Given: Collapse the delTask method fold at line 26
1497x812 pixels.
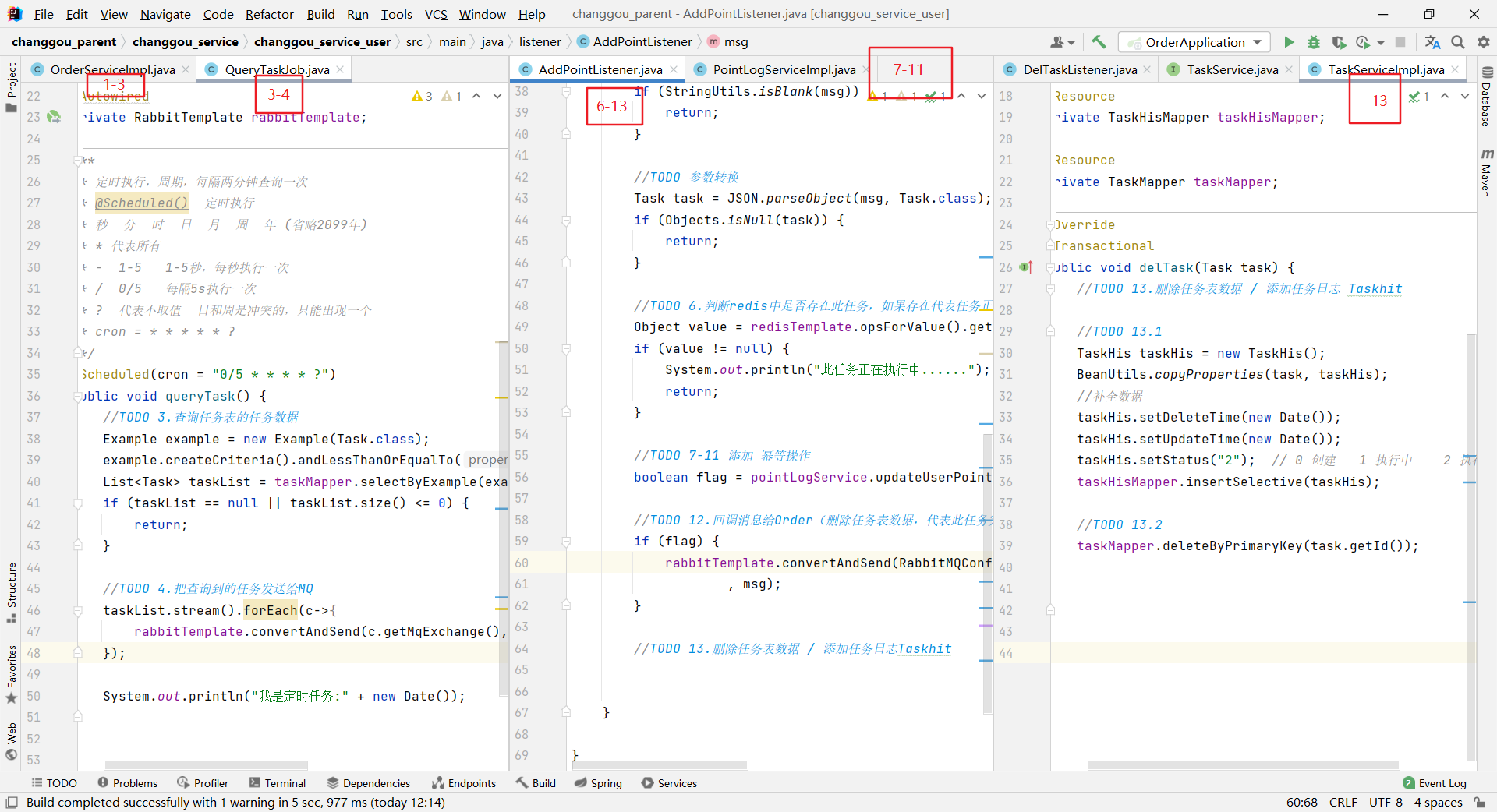Looking at the screenshot, I should pyautogui.click(x=1050, y=268).
